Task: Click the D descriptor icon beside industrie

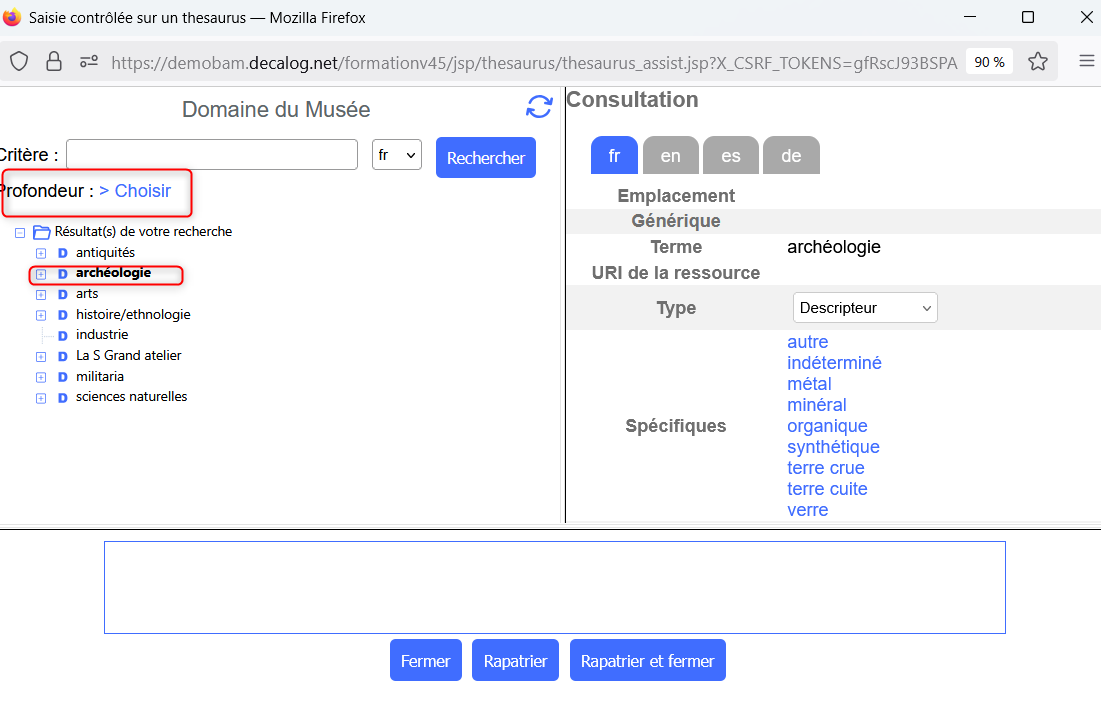Action: click(x=62, y=335)
